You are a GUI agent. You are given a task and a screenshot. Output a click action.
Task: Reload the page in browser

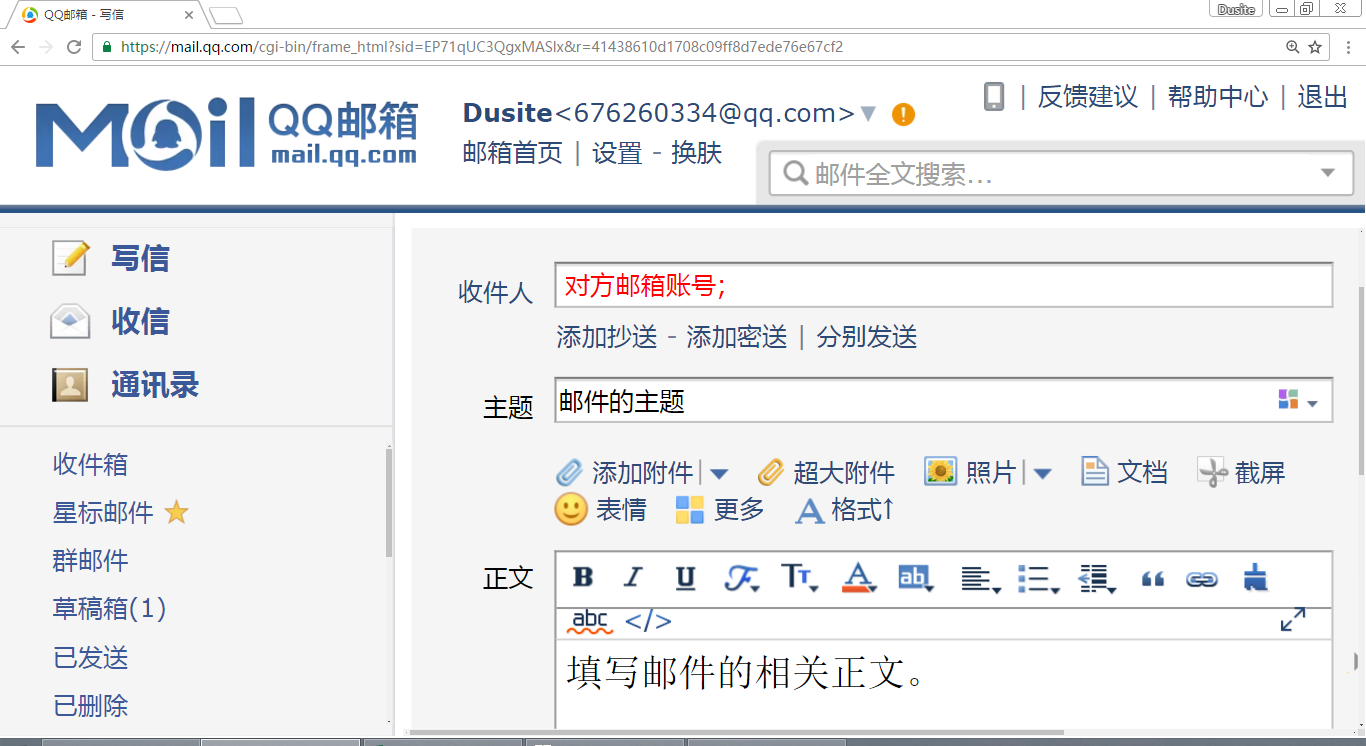point(74,47)
